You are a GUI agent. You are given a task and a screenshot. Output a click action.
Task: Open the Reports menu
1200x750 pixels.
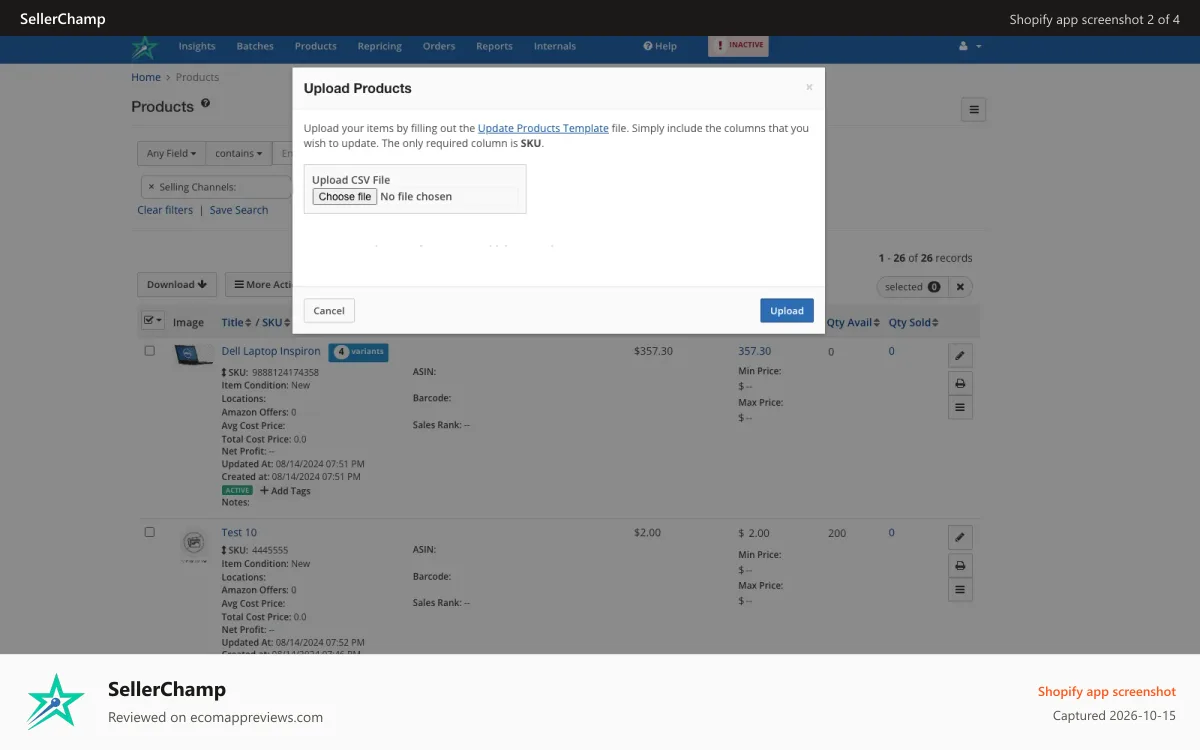(494, 46)
